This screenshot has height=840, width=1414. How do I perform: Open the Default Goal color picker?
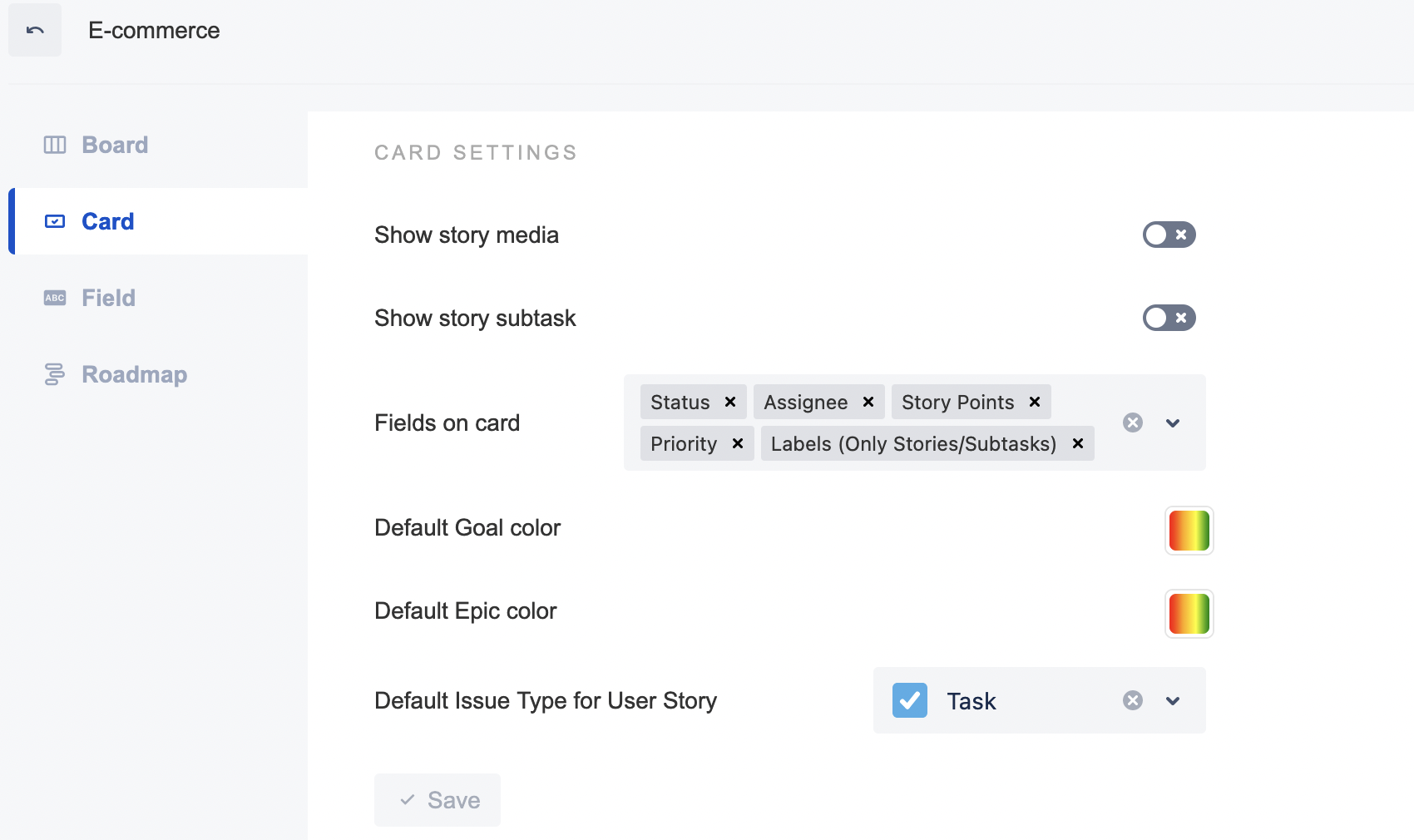1189,531
